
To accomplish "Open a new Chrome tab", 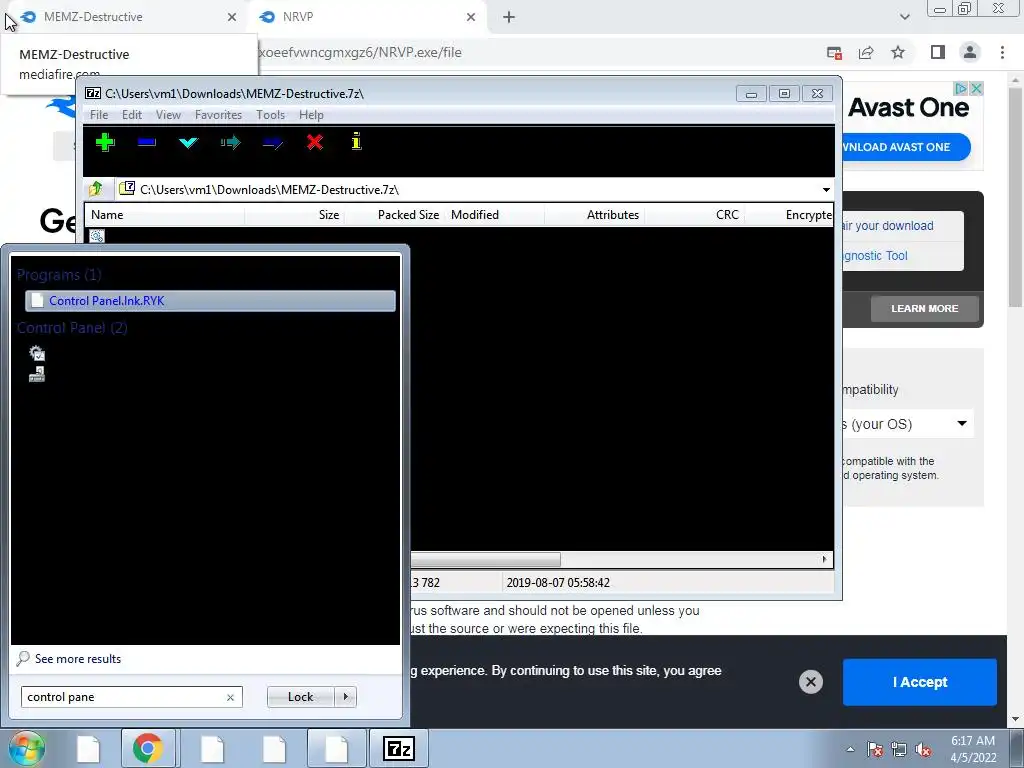I will 509,17.
